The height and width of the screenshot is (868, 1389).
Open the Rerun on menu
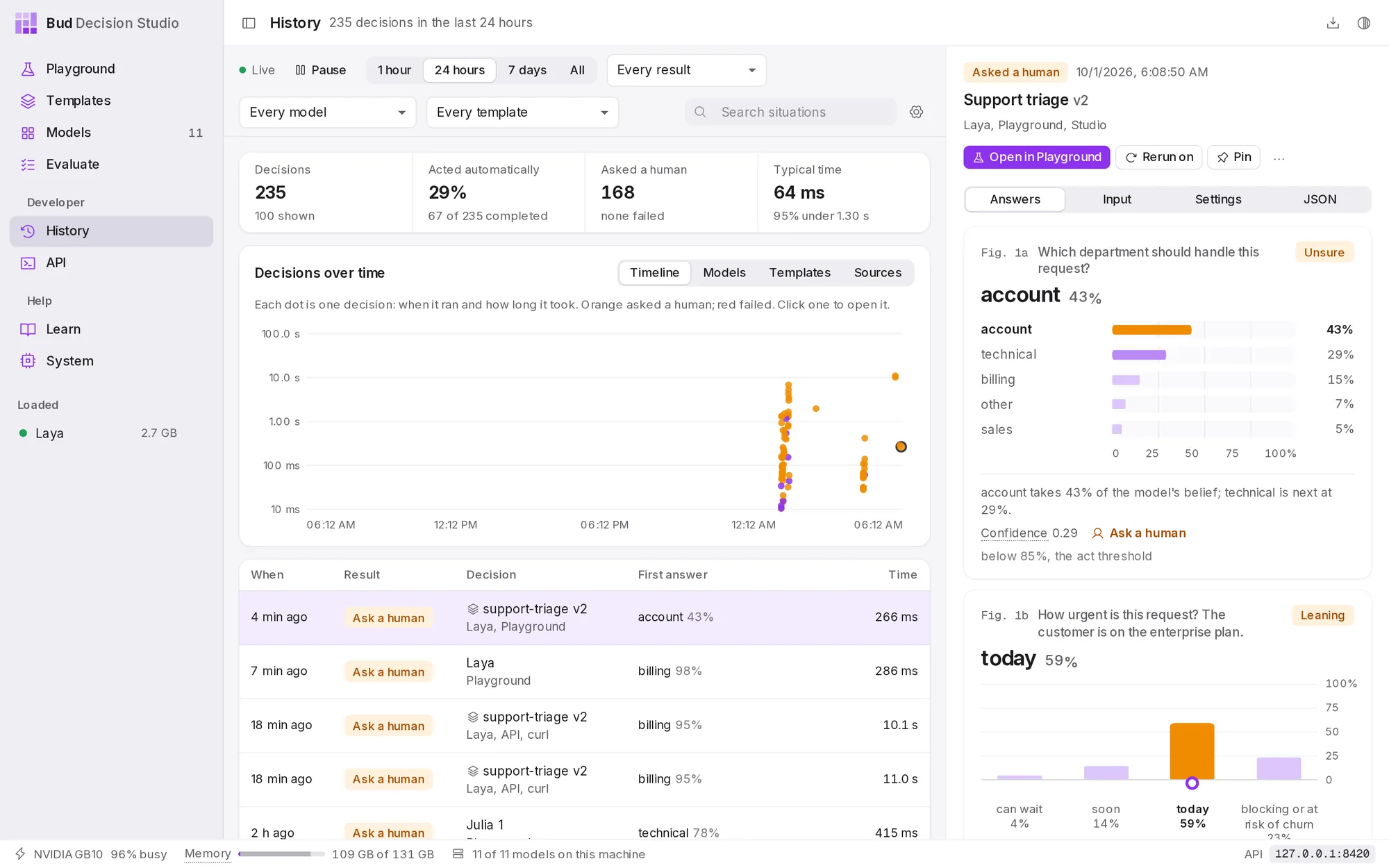1159,158
